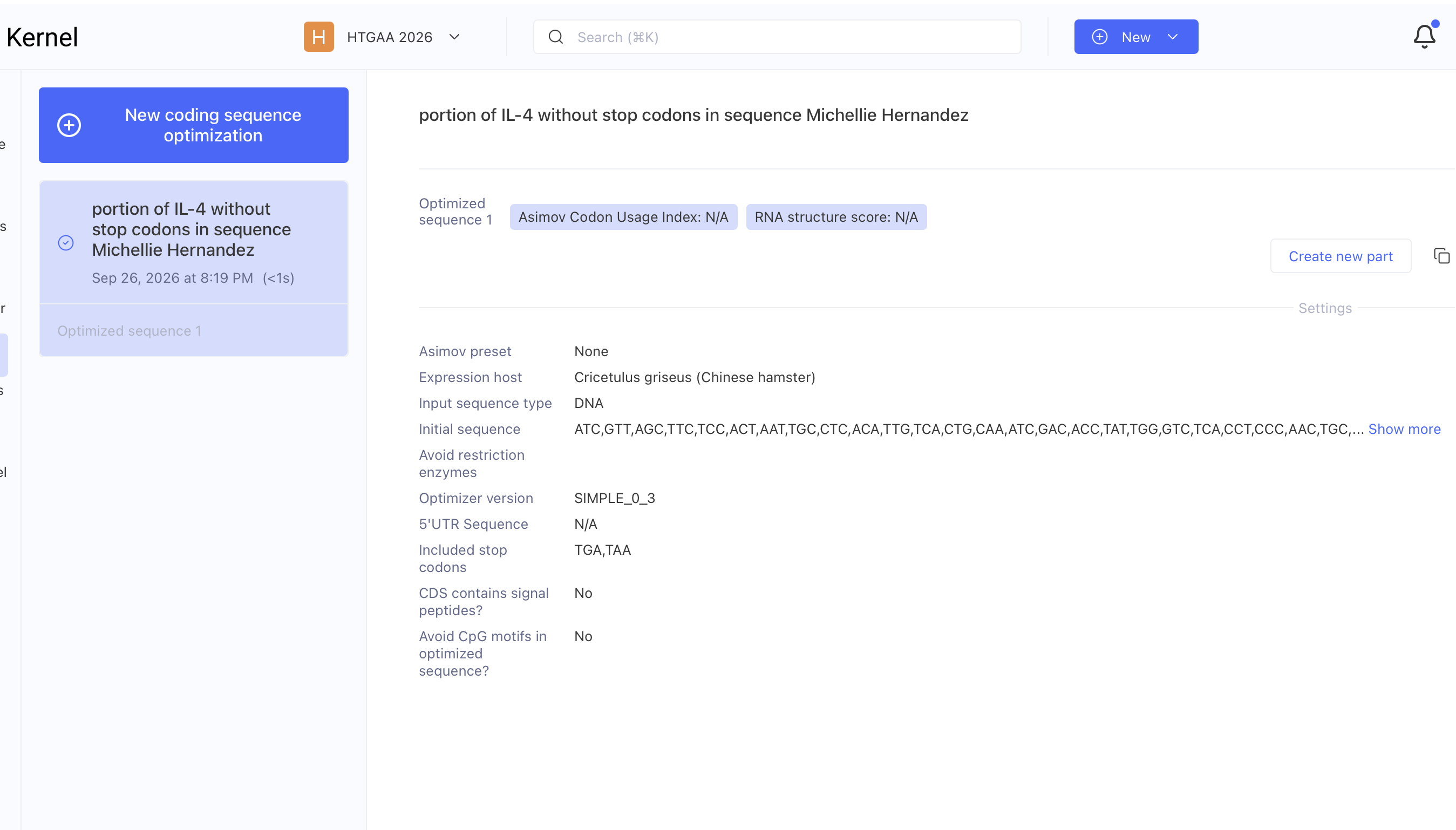Click the Cricetulus griseus (Chinese hamster) value
This screenshot has height=830, width=1456.
pyautogui.click(x=695, y=377)
